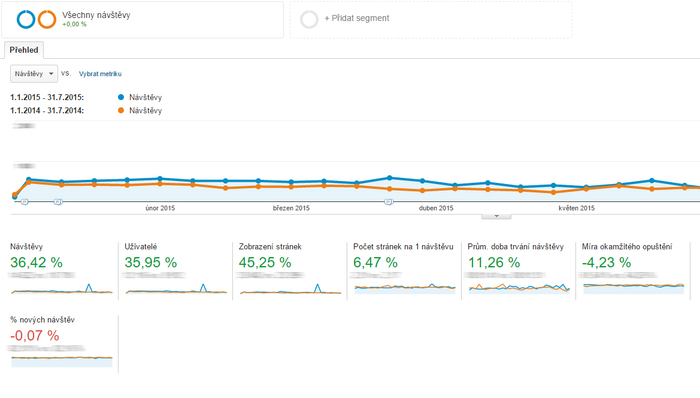Viewport: 700px width, 398px height.
Task: Click the Prům. doba trvání návštěvy sparkline
Action: point(519,289)
